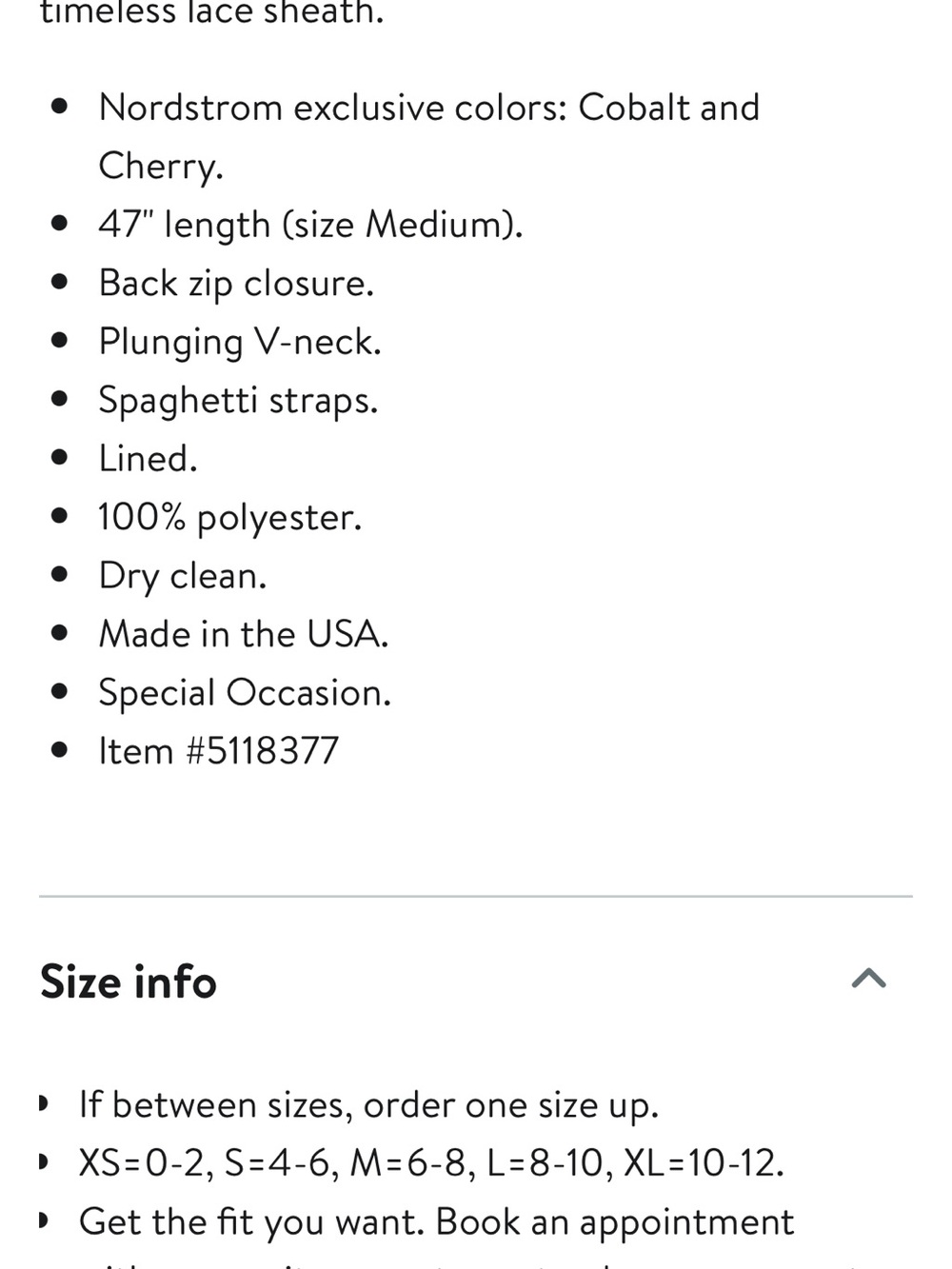Viewport: 952px width, 1269px height.
Task: Select the Nordstrom exclusive colors text line
Action: coord(429,108)
